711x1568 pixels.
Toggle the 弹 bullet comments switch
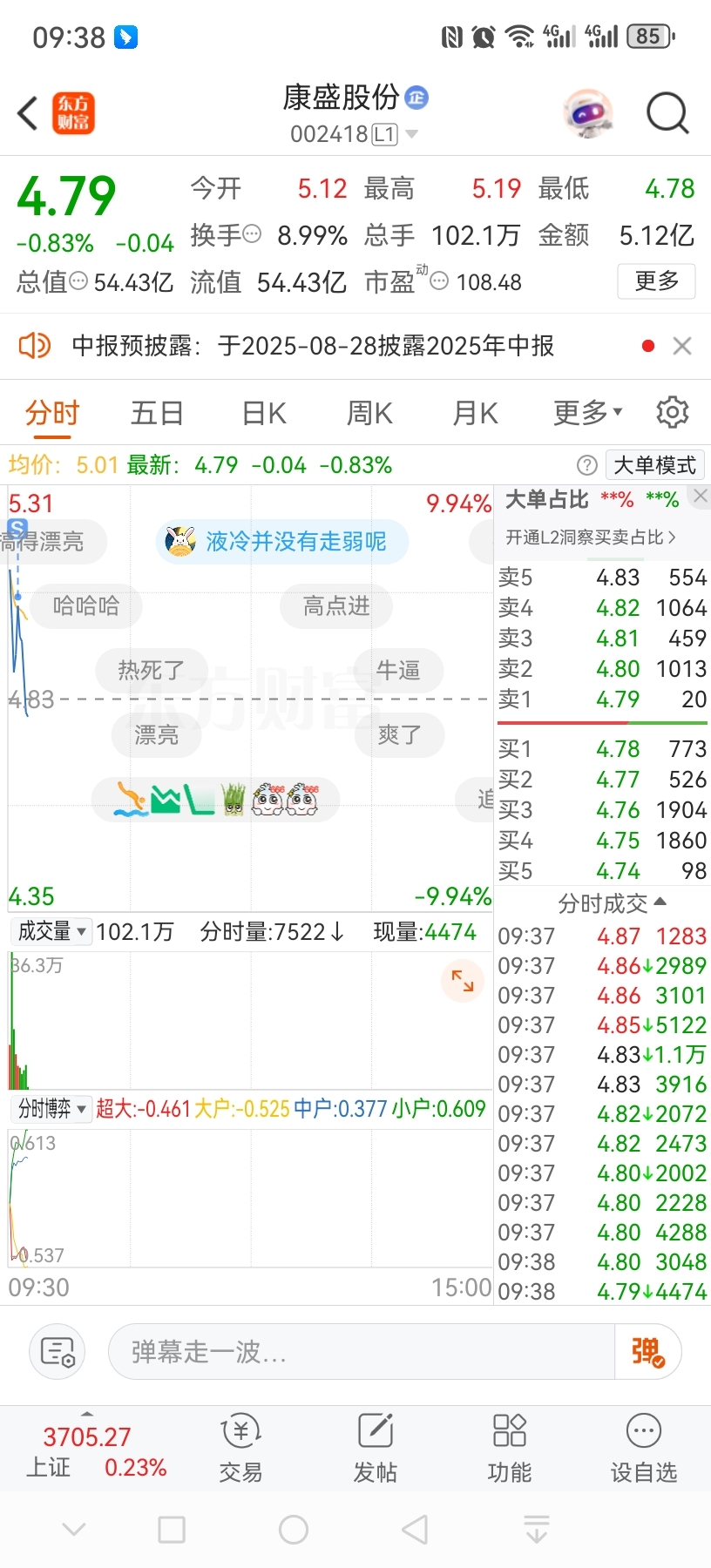click(648, 1352)
